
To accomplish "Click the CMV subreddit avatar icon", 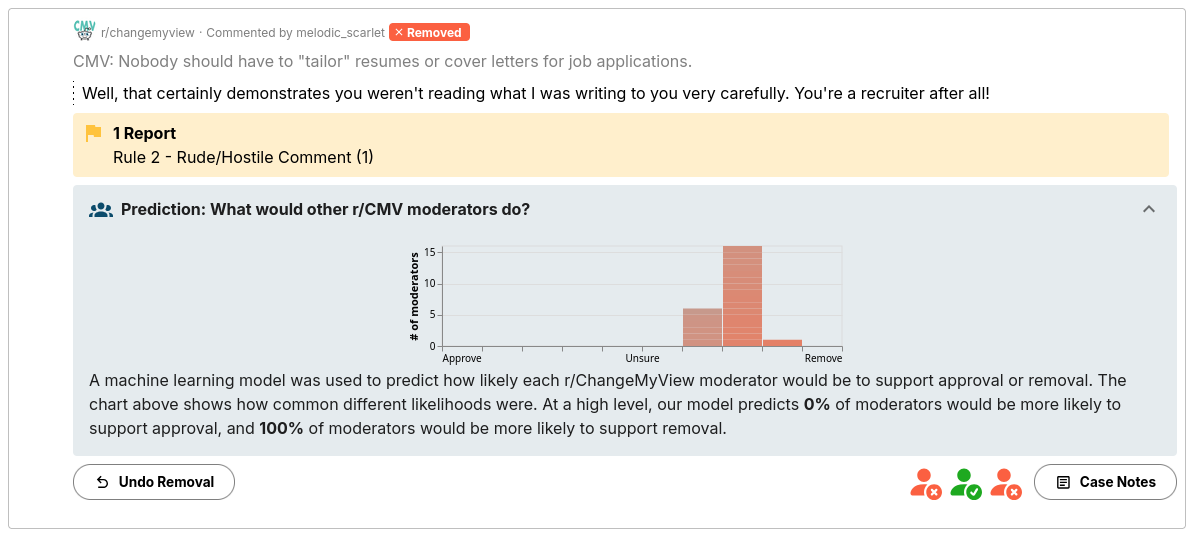I will [84, 31].
